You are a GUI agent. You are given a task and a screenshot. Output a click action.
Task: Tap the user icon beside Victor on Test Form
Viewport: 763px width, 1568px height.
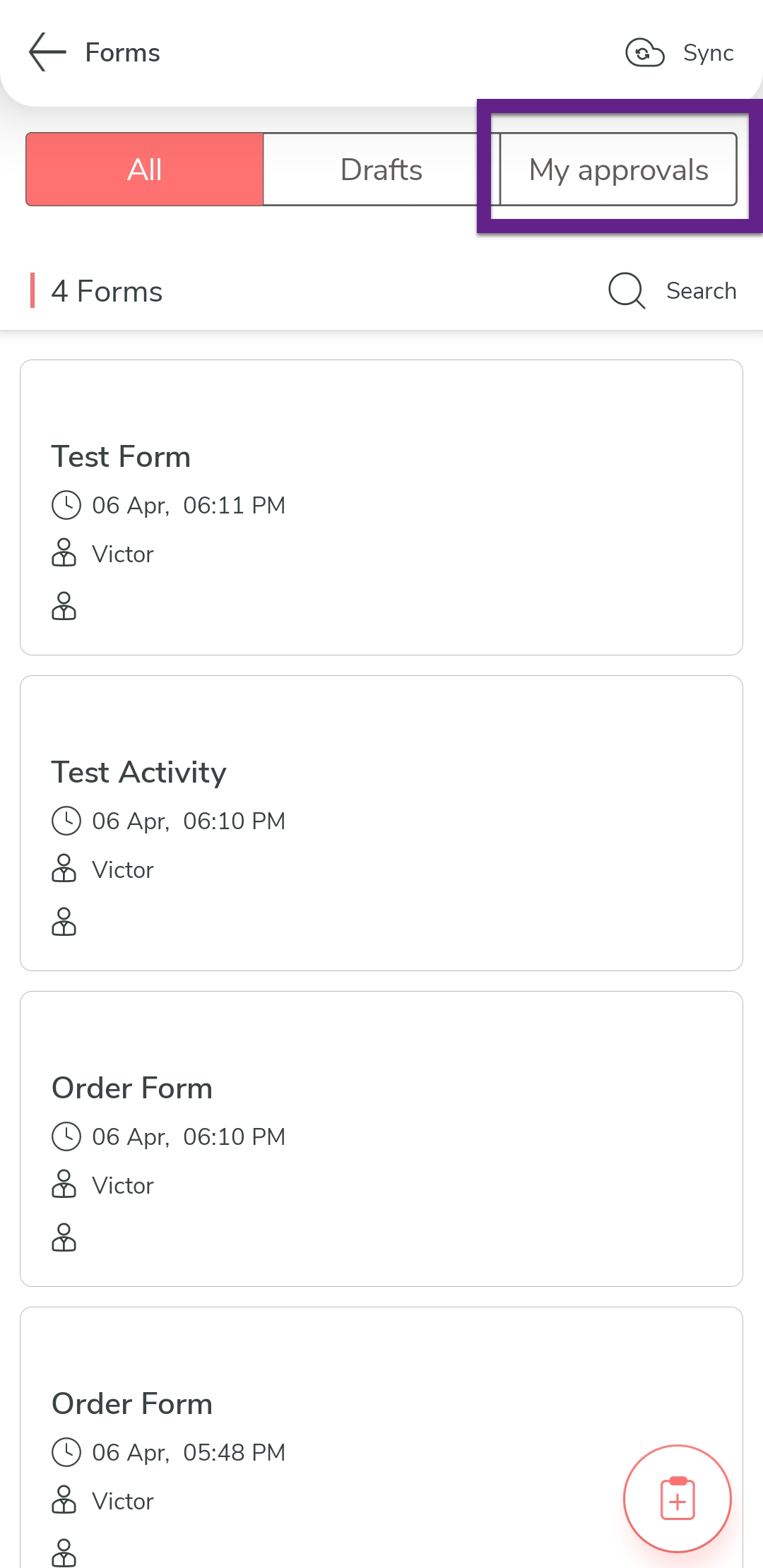click(64, 553)
